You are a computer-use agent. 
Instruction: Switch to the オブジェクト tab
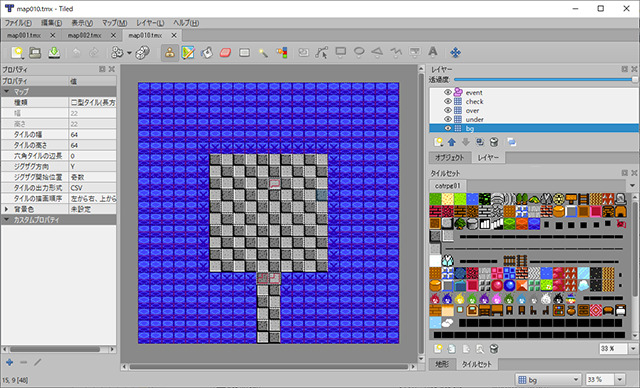[449, 157]
